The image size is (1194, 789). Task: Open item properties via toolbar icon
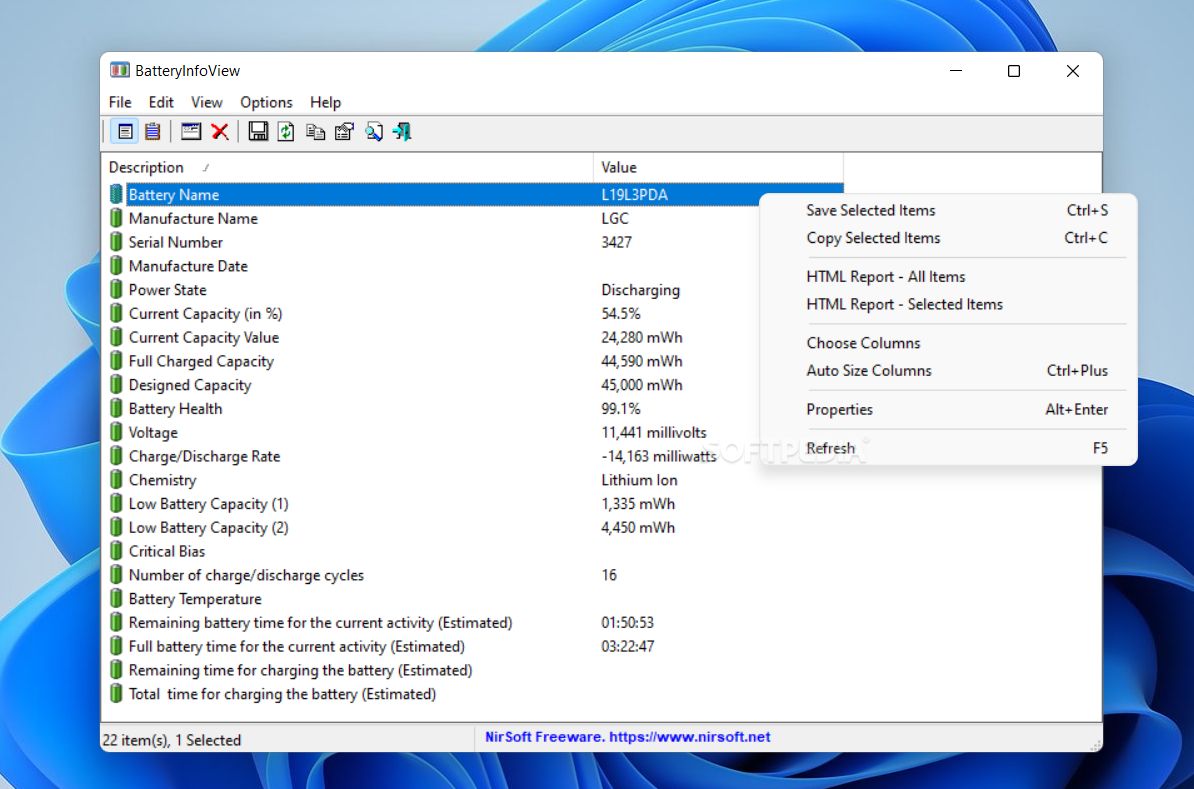[x=344, y=131]
